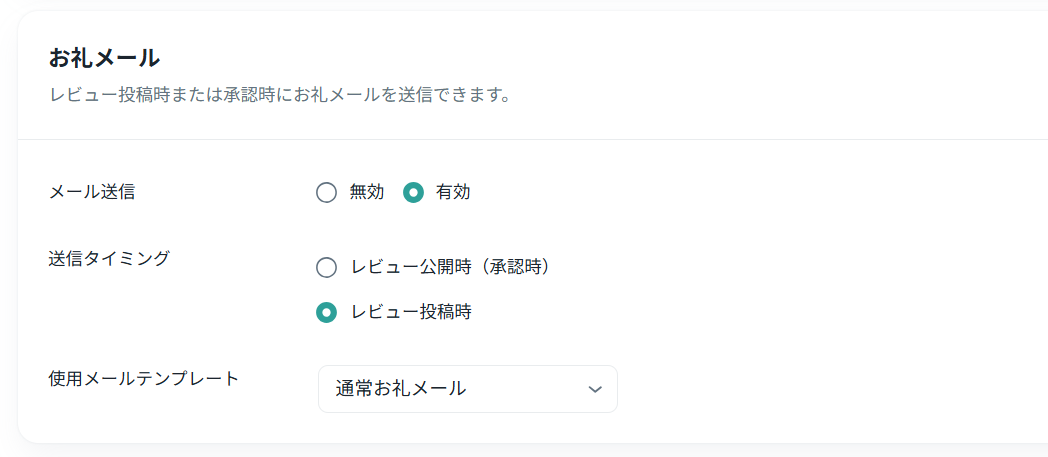Click the chevron arrow in the template dropdown
This screenshot has height=457, width=1048.
point(595,389)
